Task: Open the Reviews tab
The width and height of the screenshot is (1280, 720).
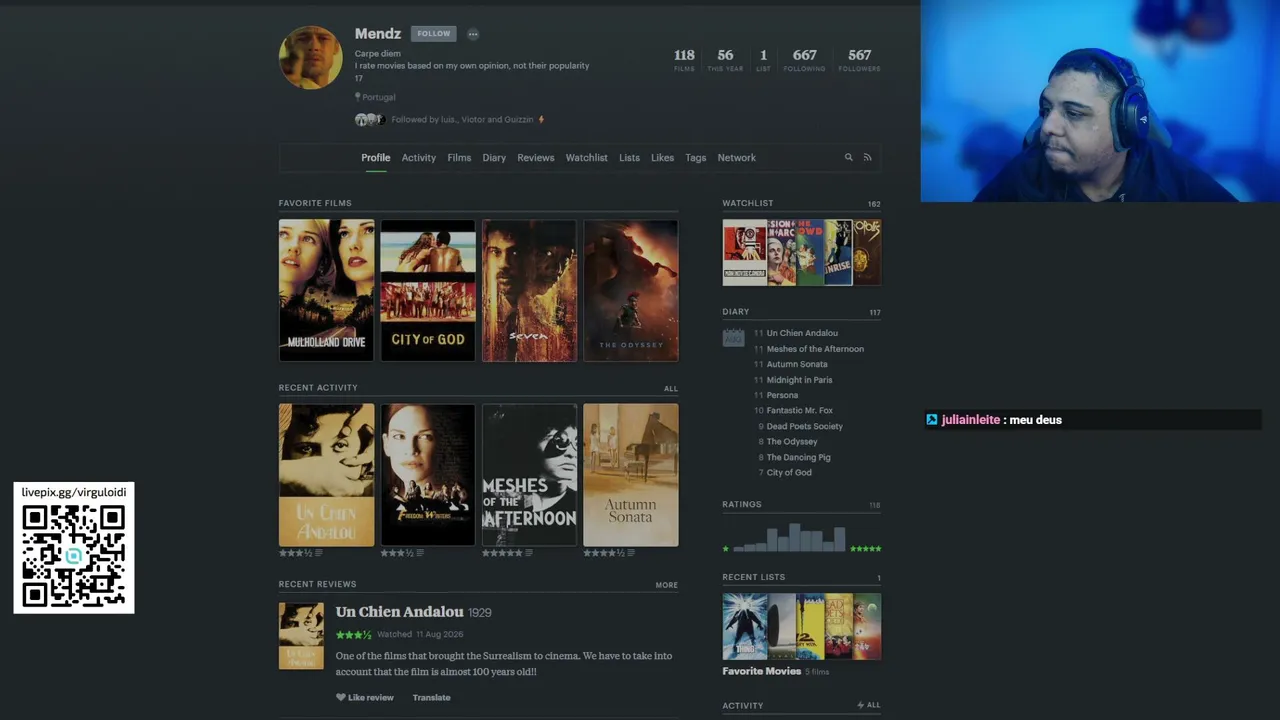Action: click(x=536, y=158)
